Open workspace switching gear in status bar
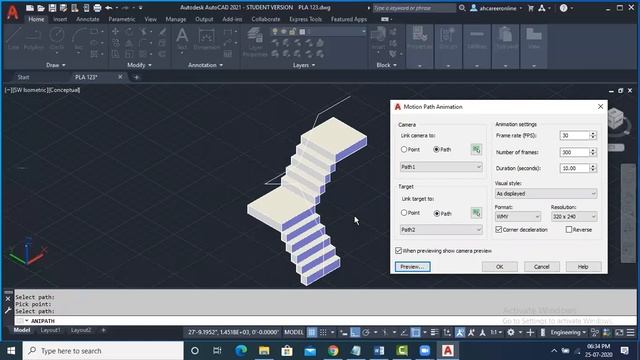Screen dimensions: 640x360 coord(511,332)
